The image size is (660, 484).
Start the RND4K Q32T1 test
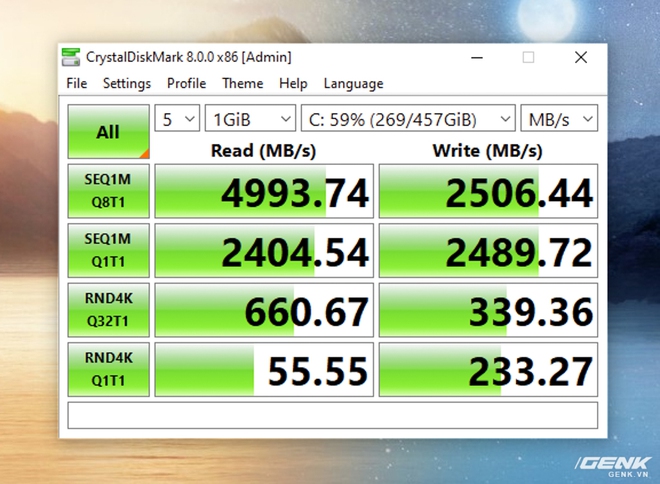coord(109,310)
